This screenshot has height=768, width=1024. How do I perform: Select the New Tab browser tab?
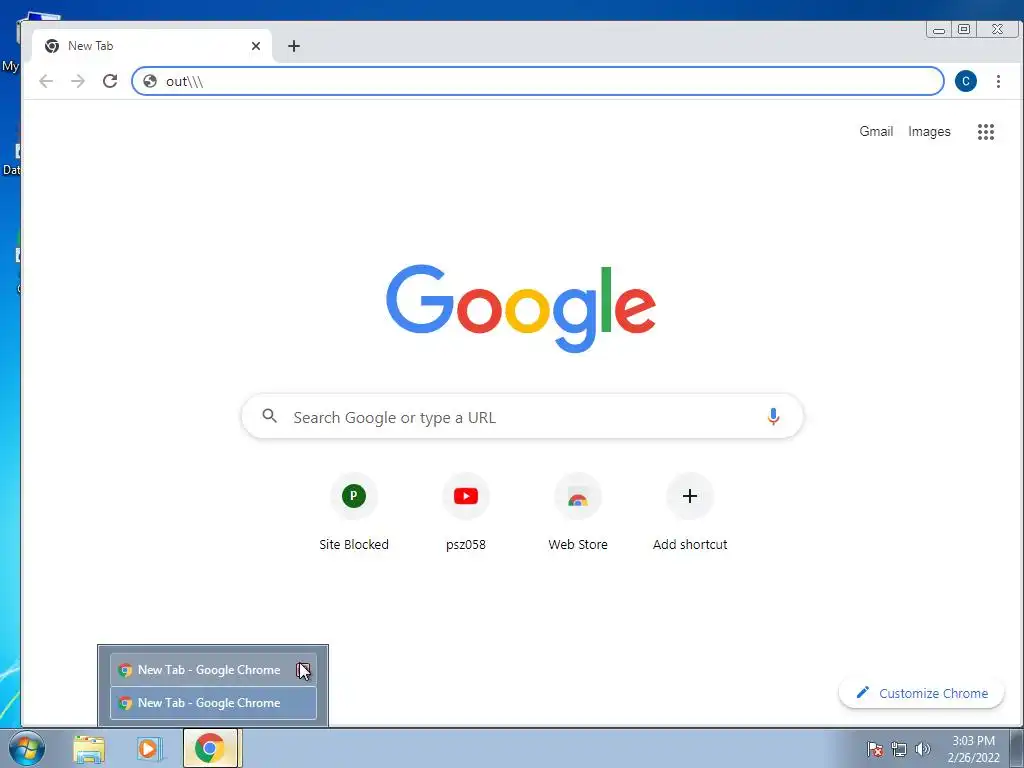tap(152, 46)
